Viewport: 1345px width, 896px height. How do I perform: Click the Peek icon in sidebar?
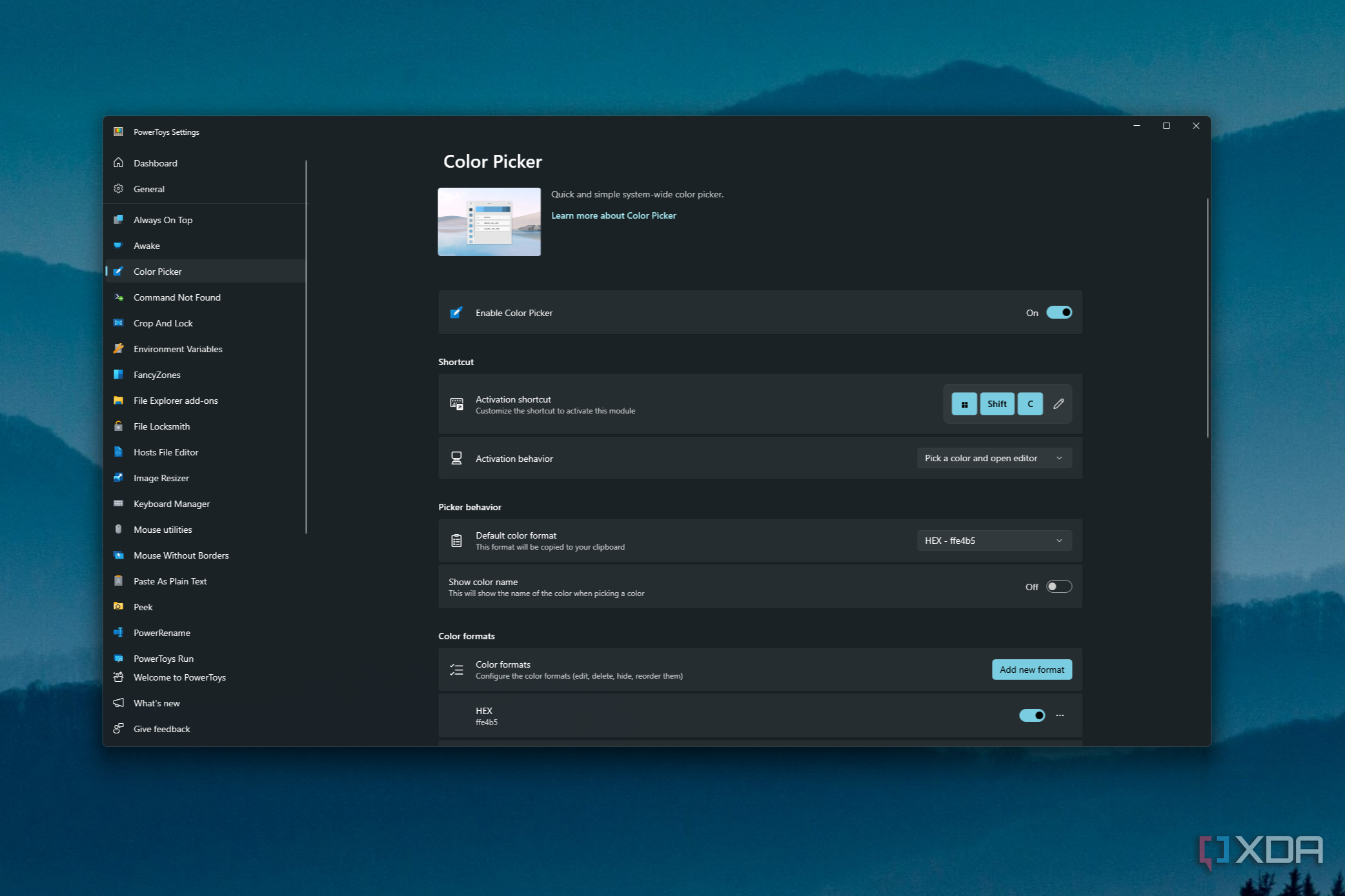click(118, 606)
